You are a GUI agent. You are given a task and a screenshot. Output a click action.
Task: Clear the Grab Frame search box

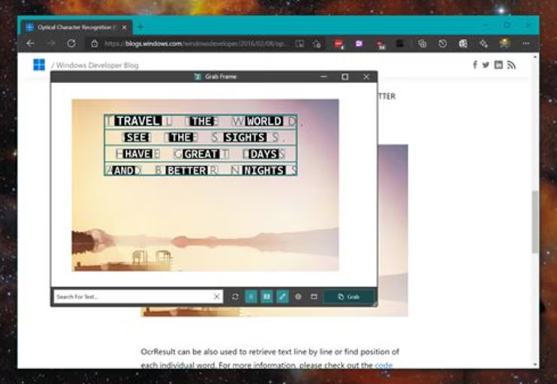[216, 297]
